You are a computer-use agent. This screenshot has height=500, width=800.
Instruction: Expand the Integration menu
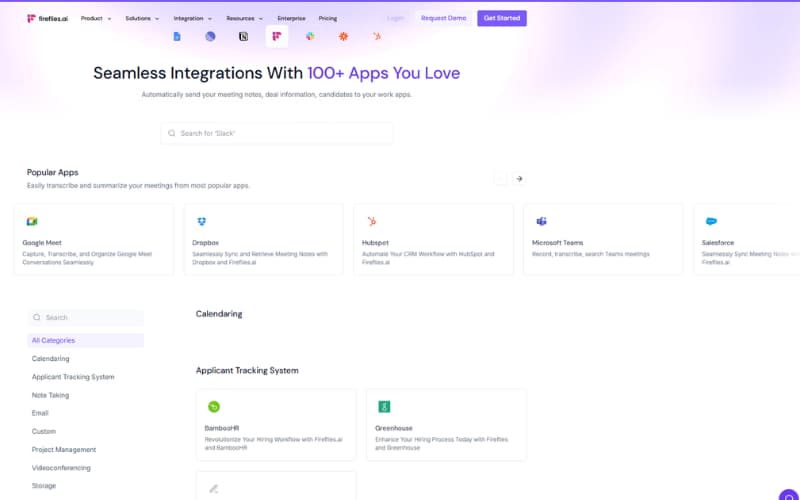[193, 18]
